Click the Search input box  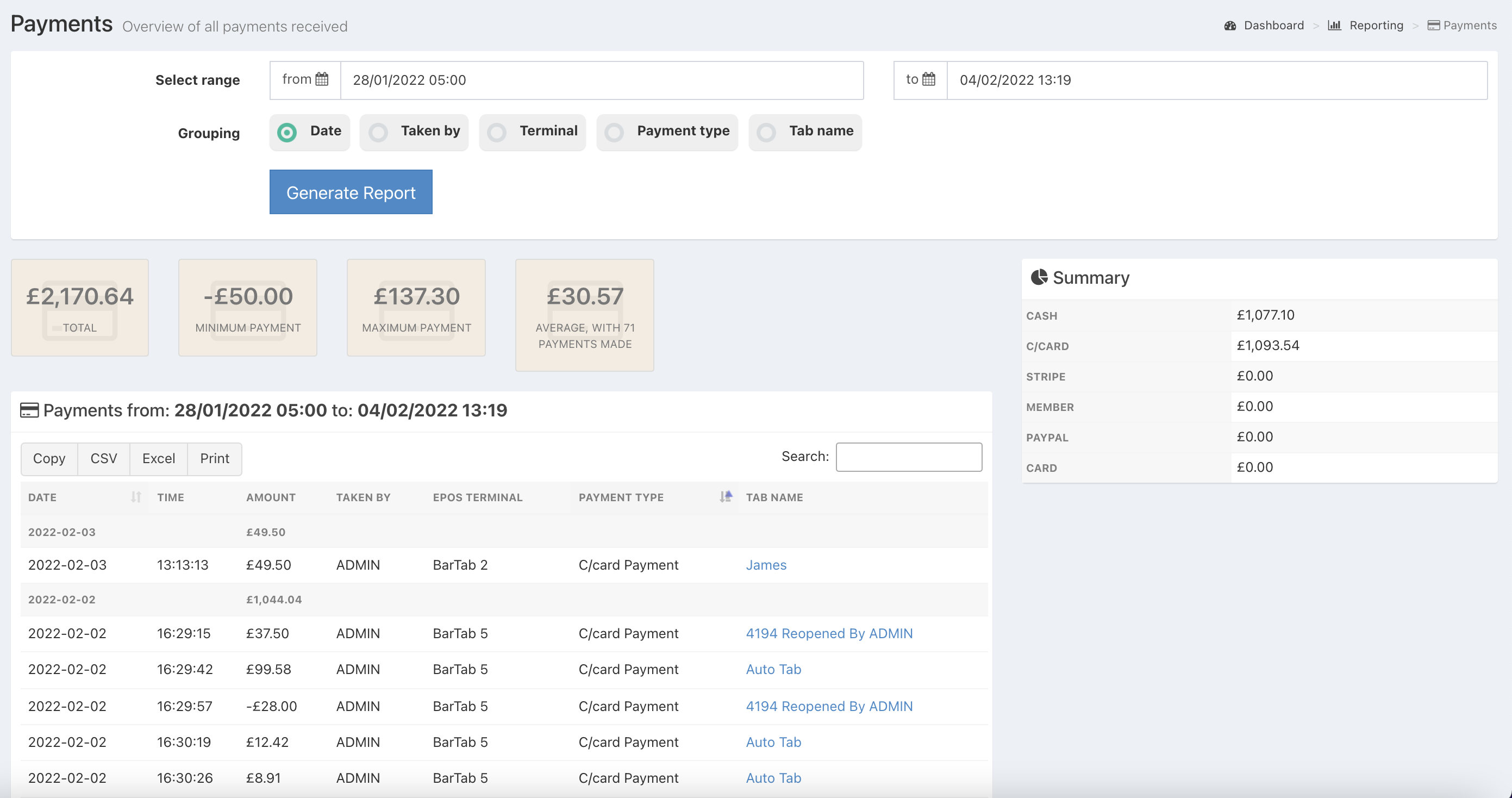click(908, 457)
